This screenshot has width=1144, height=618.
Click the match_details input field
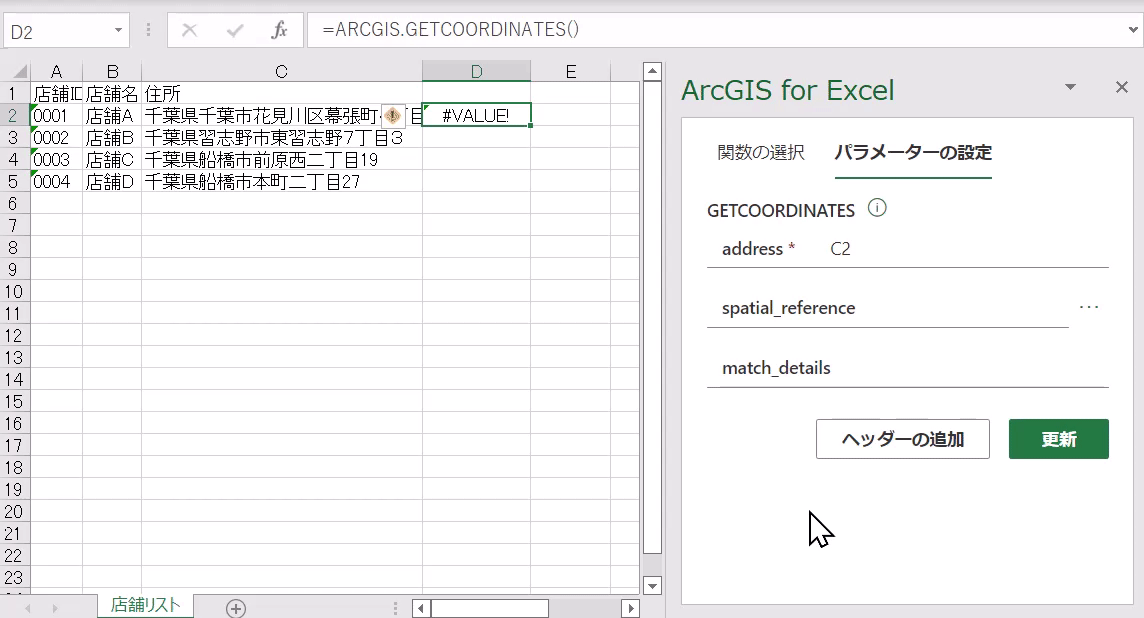click(x=908, y=368)
